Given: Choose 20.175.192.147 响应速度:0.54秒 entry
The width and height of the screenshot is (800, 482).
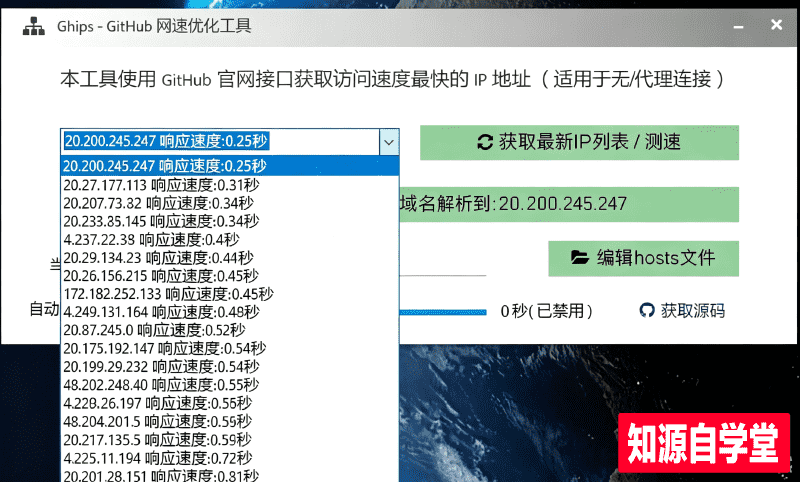Looking at the screenshot, I should 230,348.
